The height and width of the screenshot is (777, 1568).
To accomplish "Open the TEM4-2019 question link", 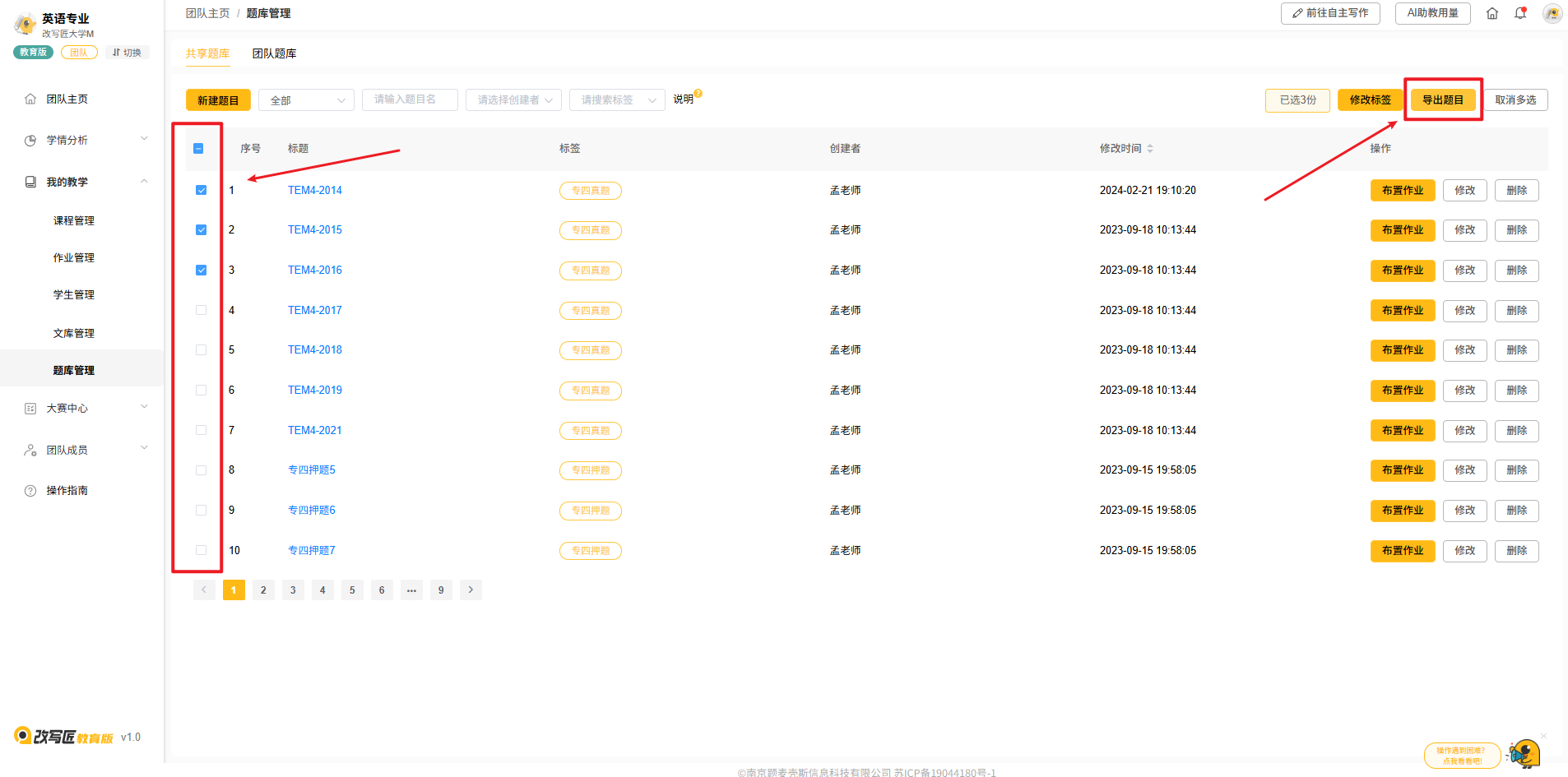I will pyautogui.click(x=314, y=391).
